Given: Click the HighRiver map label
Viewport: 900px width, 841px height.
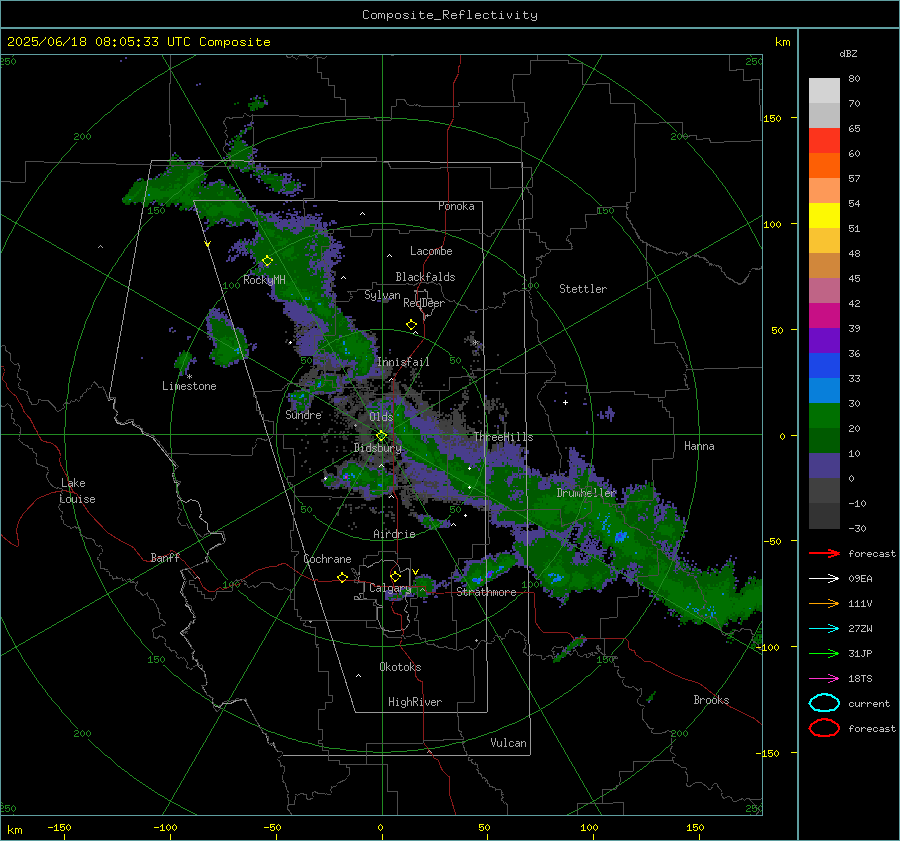Looking at the screenshot, I should pos(415,702).
